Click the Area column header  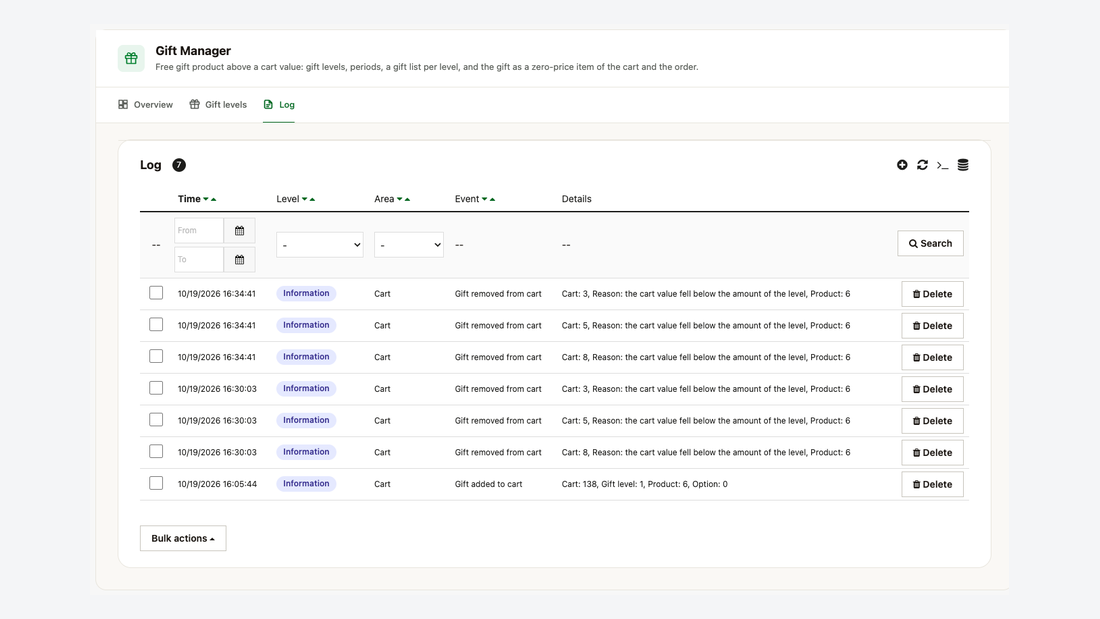click(x=384, y=199)
